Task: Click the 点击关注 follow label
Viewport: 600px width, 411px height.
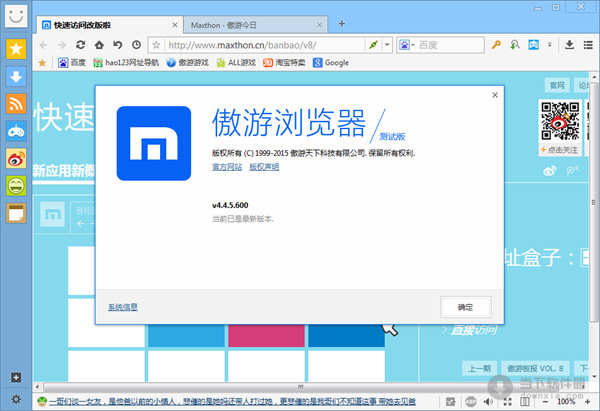Action: [x=559, y=150]
